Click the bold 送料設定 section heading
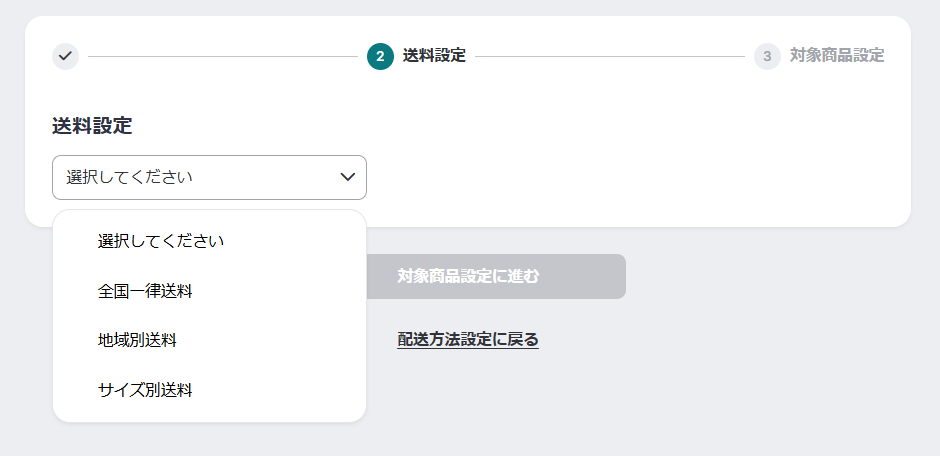Image resolution: width=940 pixels, height=456 pixels. [x=92, y=126]
